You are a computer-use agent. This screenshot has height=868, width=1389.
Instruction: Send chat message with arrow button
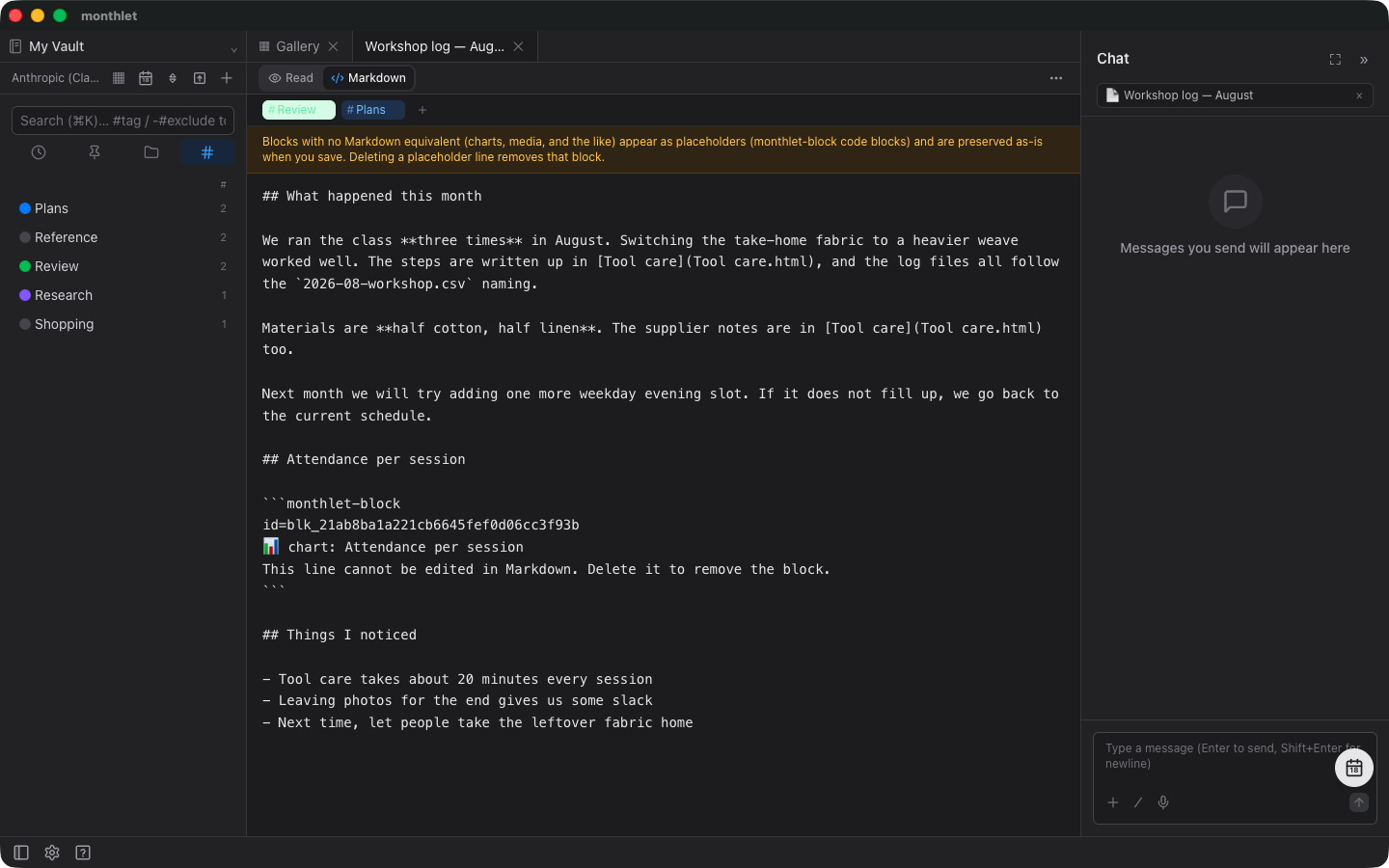[x=1359, y=802]
